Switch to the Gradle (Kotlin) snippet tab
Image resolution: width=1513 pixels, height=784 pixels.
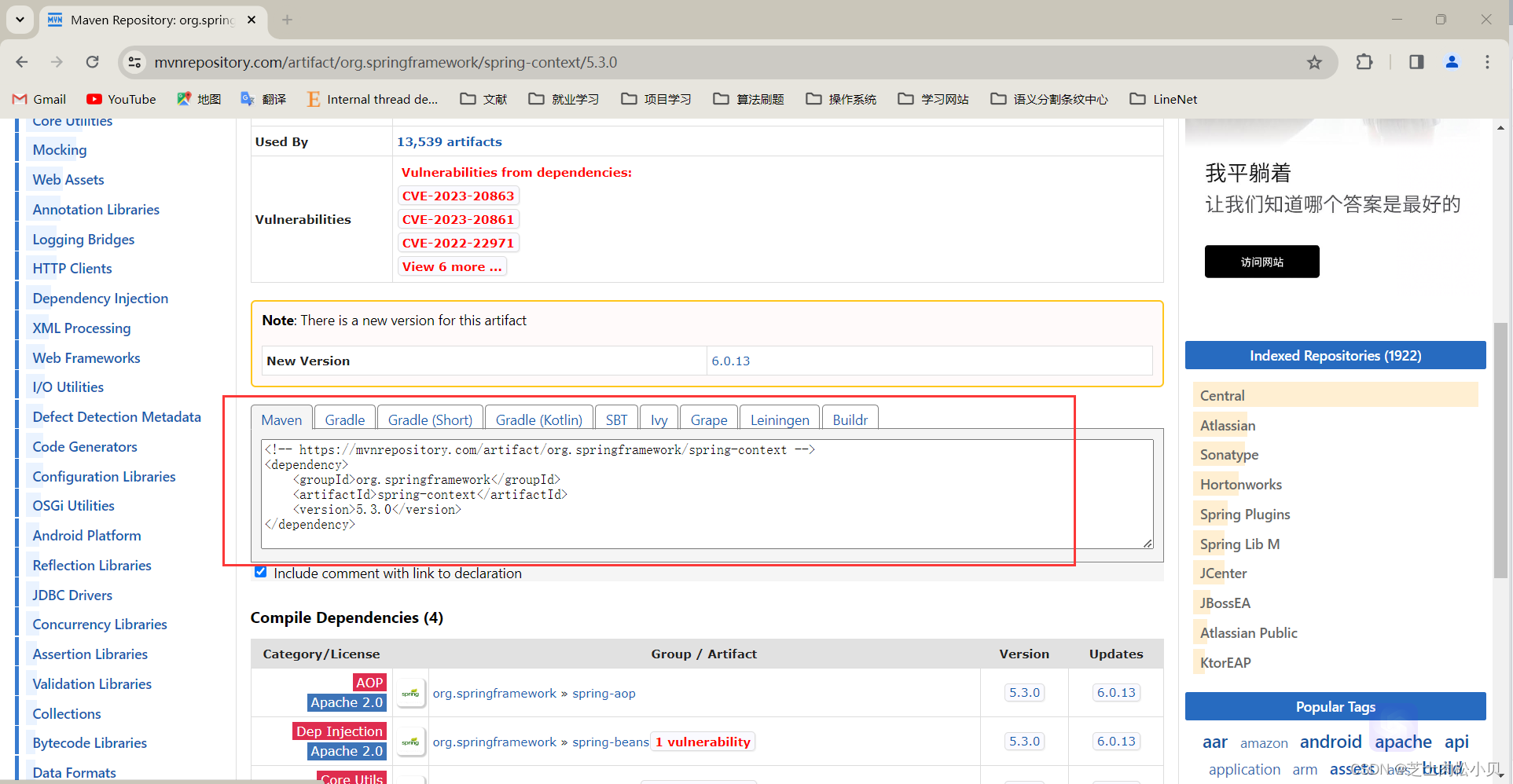click(x=538, y=419)
